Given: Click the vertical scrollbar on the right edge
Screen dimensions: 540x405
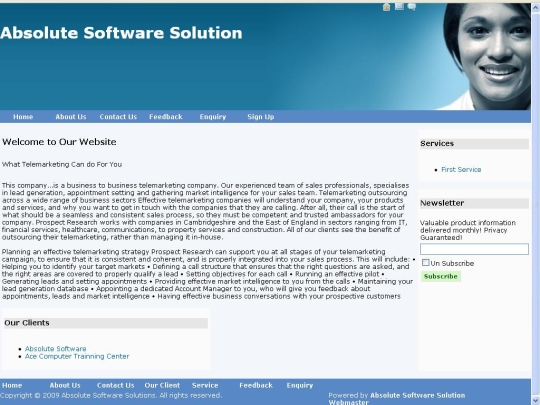Looking at the screenshot, I should [536, 203].
